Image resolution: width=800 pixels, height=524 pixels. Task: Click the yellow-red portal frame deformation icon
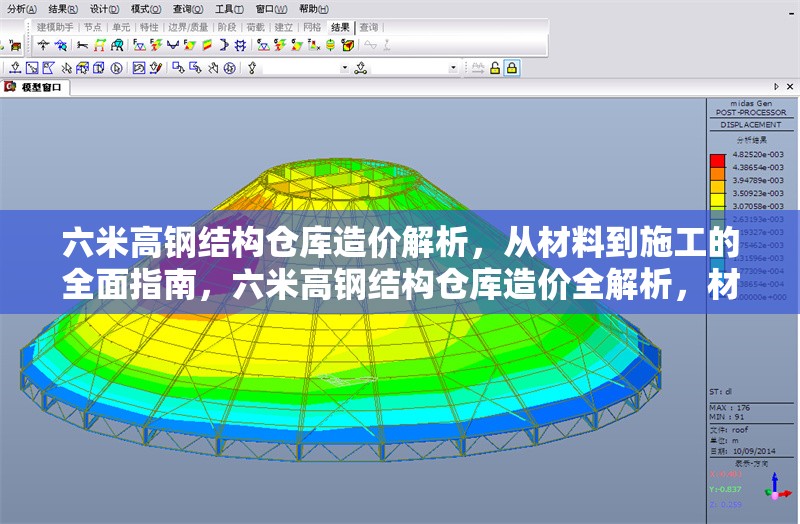(x=99, y=45)
